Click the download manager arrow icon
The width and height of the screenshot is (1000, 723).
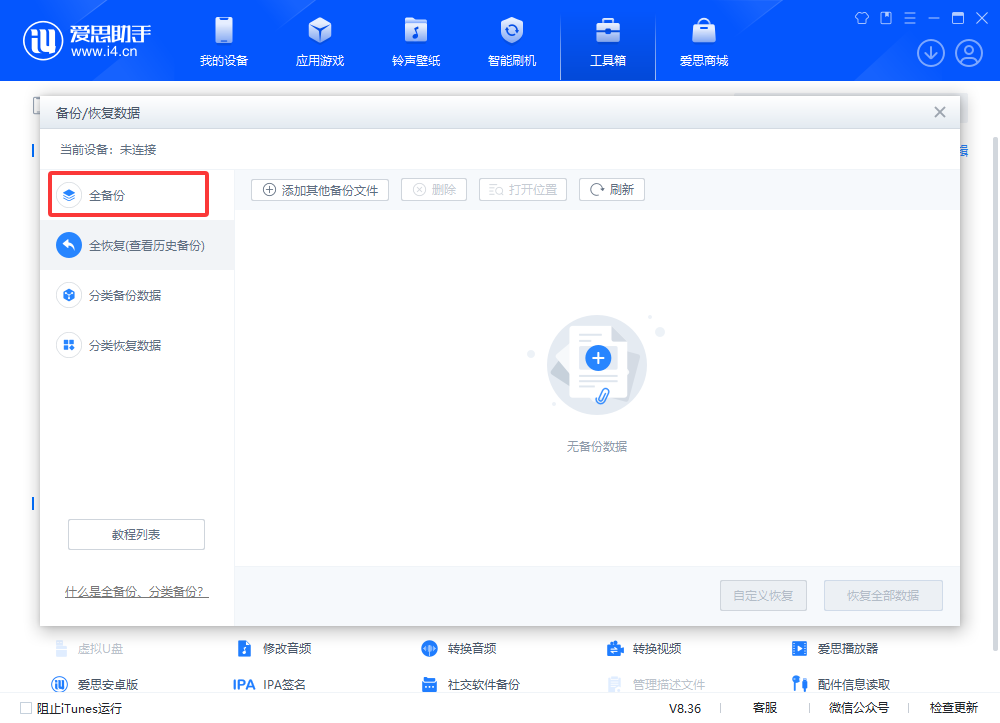tap(930, 53)
